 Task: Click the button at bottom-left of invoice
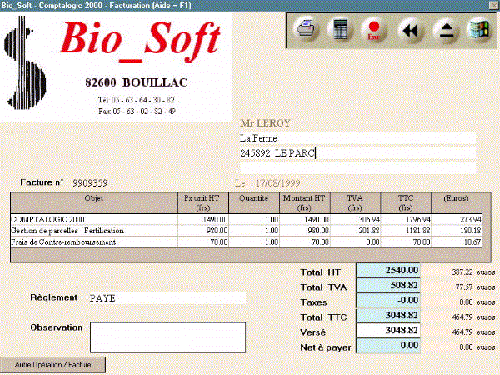53,365
